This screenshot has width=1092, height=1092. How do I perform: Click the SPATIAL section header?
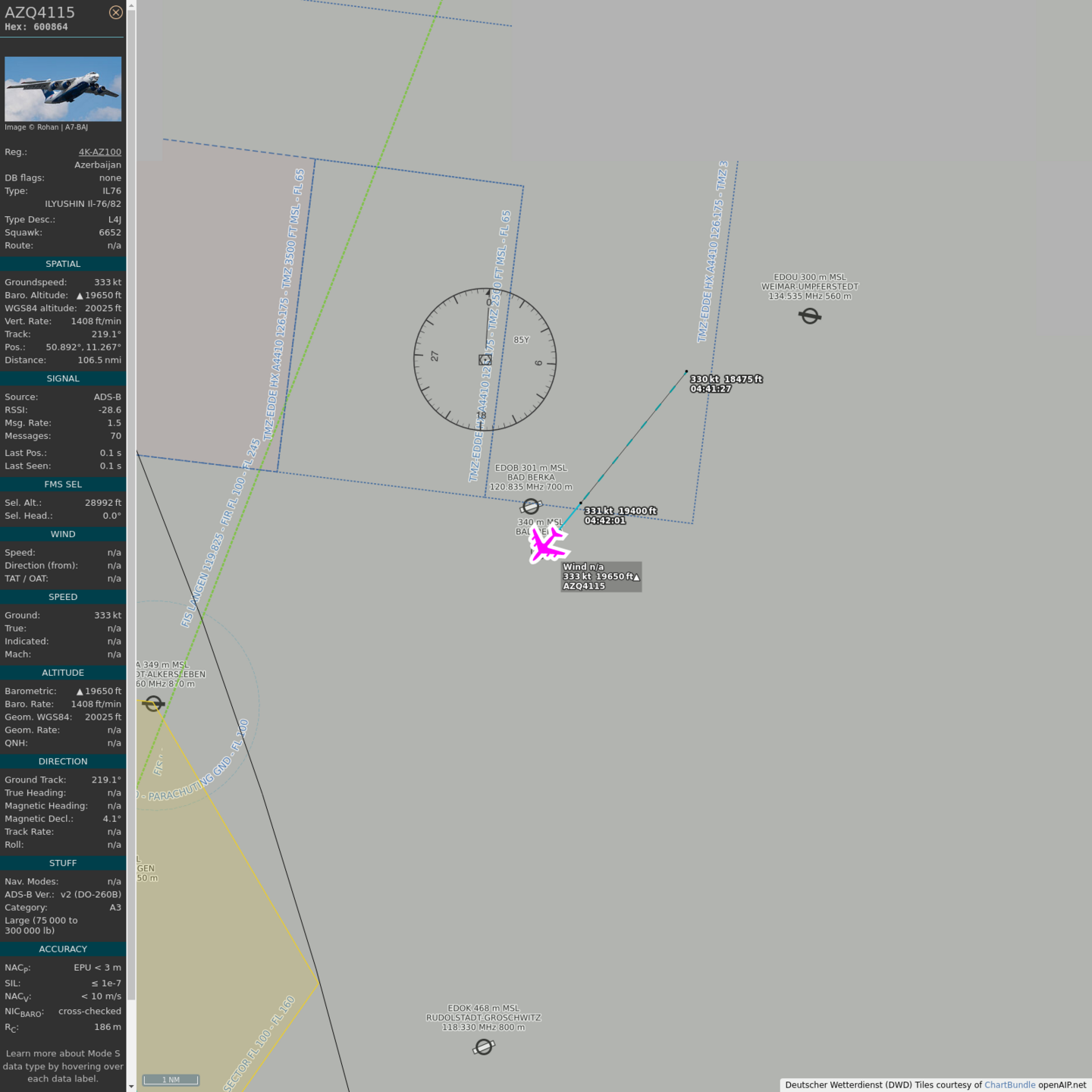[63, 264]
